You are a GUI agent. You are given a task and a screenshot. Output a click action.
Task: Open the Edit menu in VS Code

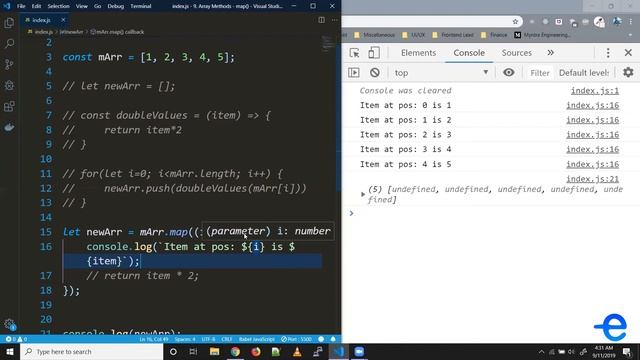[36, 6]
